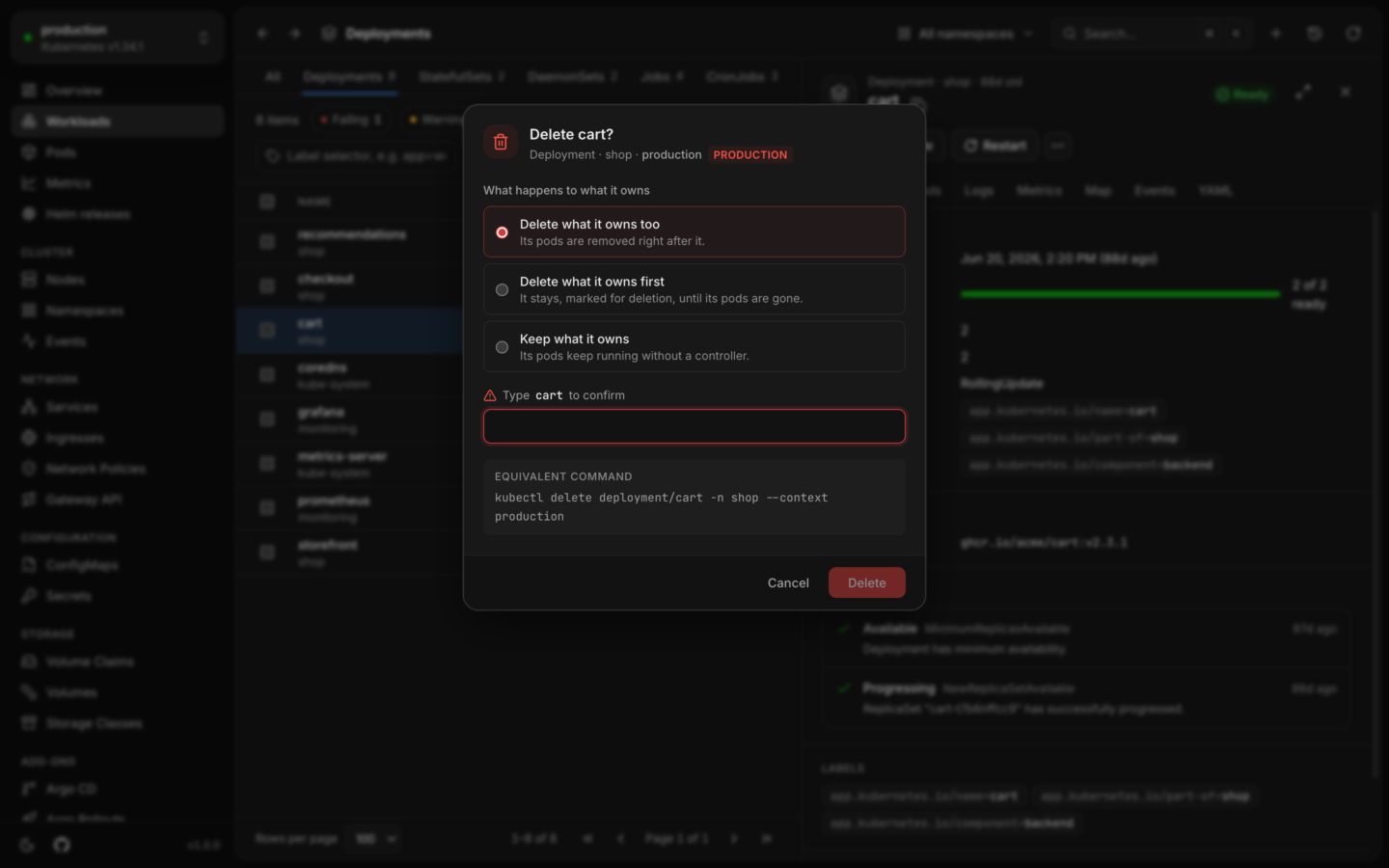
Task: Click the red trash icon in dialog header
Action: (x=501, y=143)
